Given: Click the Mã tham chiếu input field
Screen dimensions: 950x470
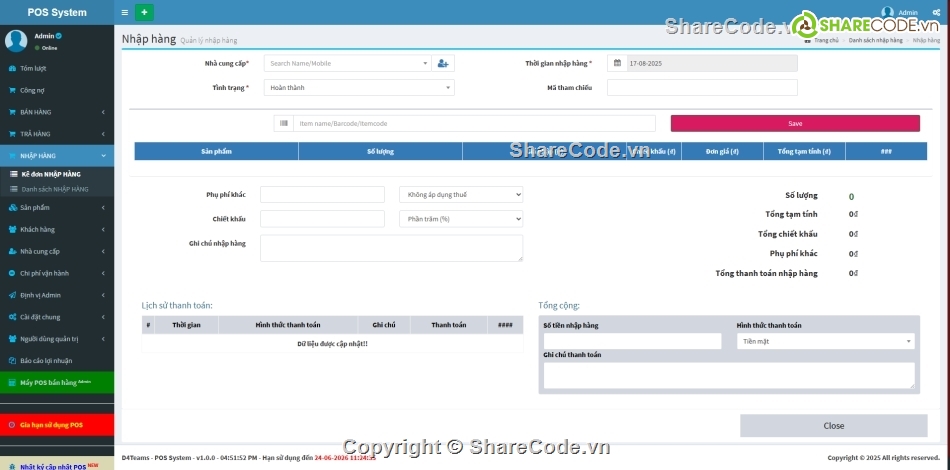Looking at the screenshot, I should [x=702, y=87].
